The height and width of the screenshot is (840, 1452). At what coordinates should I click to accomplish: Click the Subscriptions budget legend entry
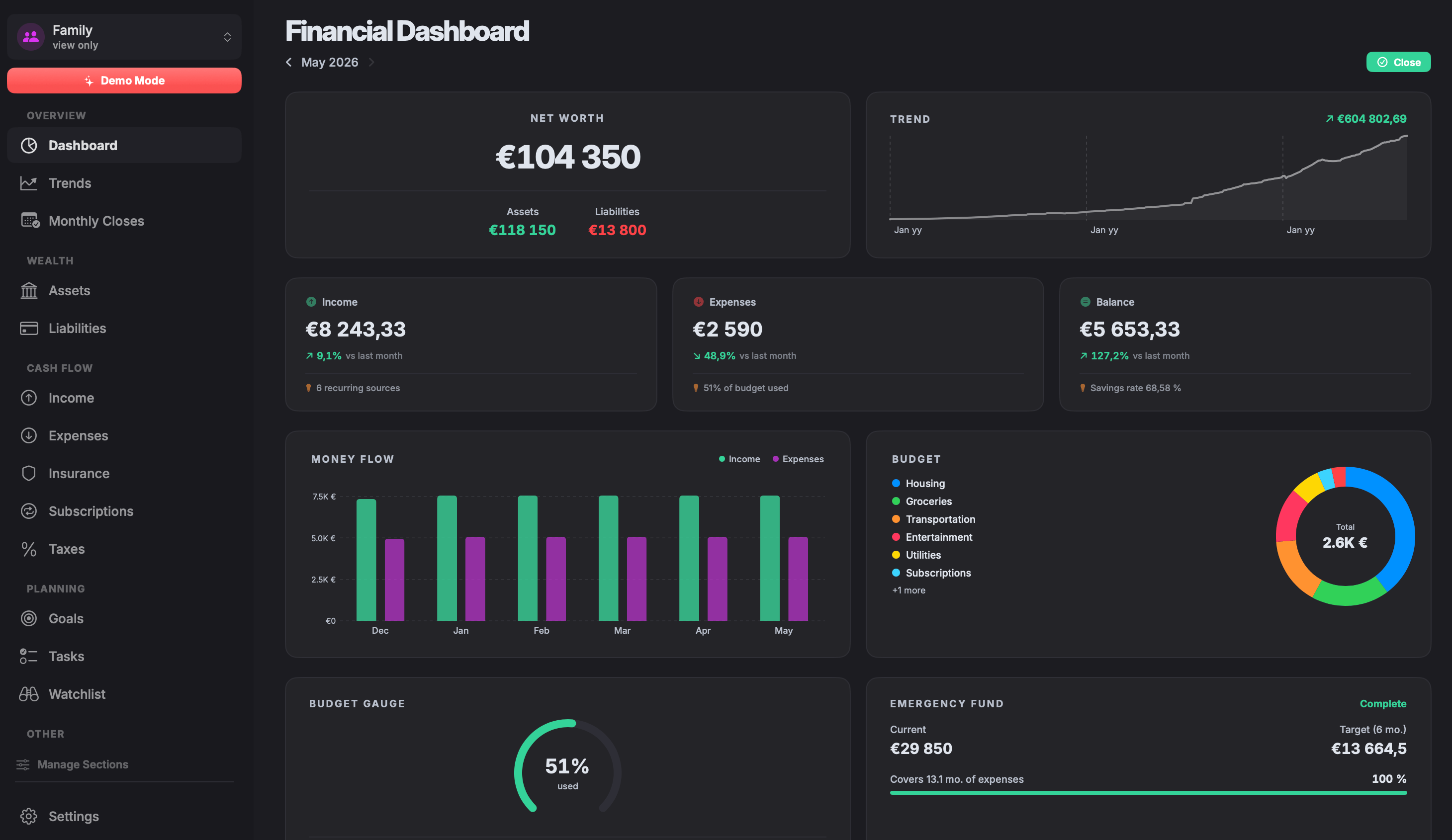tap(931, 573)
